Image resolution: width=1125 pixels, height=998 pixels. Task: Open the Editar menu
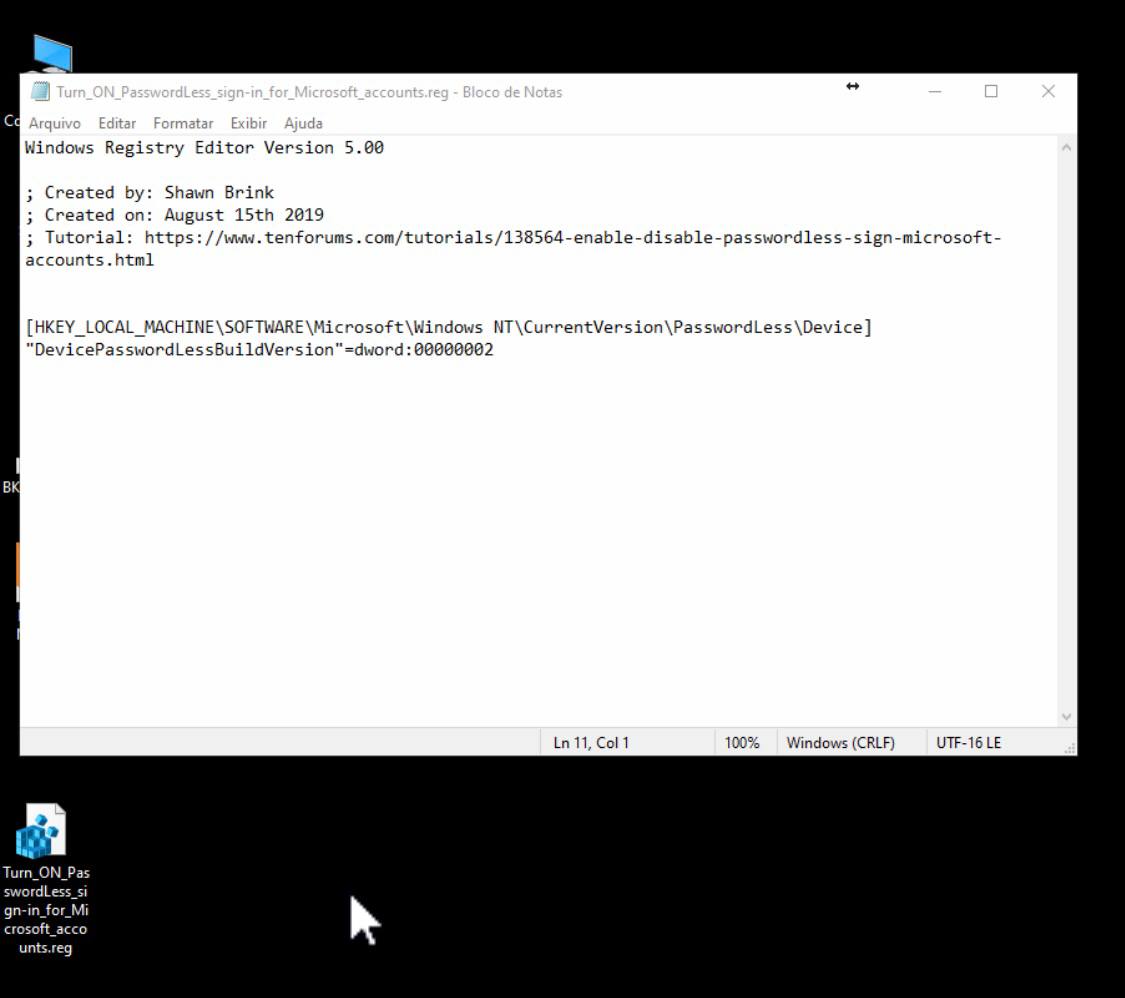tap(117, 123)
